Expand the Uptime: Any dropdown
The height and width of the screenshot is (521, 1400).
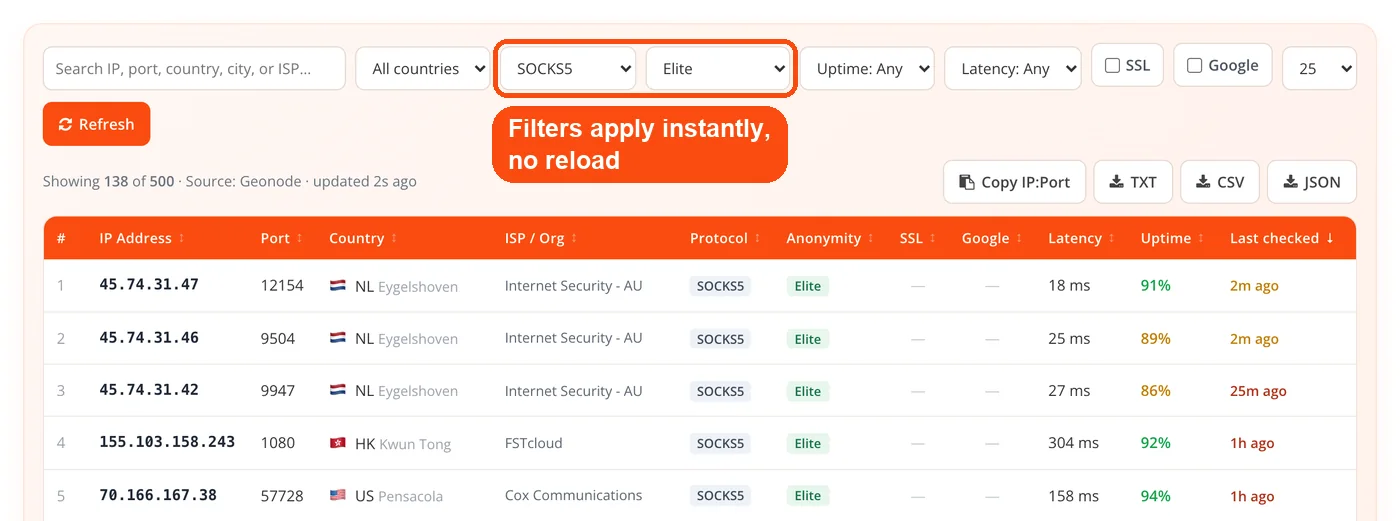pos(867,69)
